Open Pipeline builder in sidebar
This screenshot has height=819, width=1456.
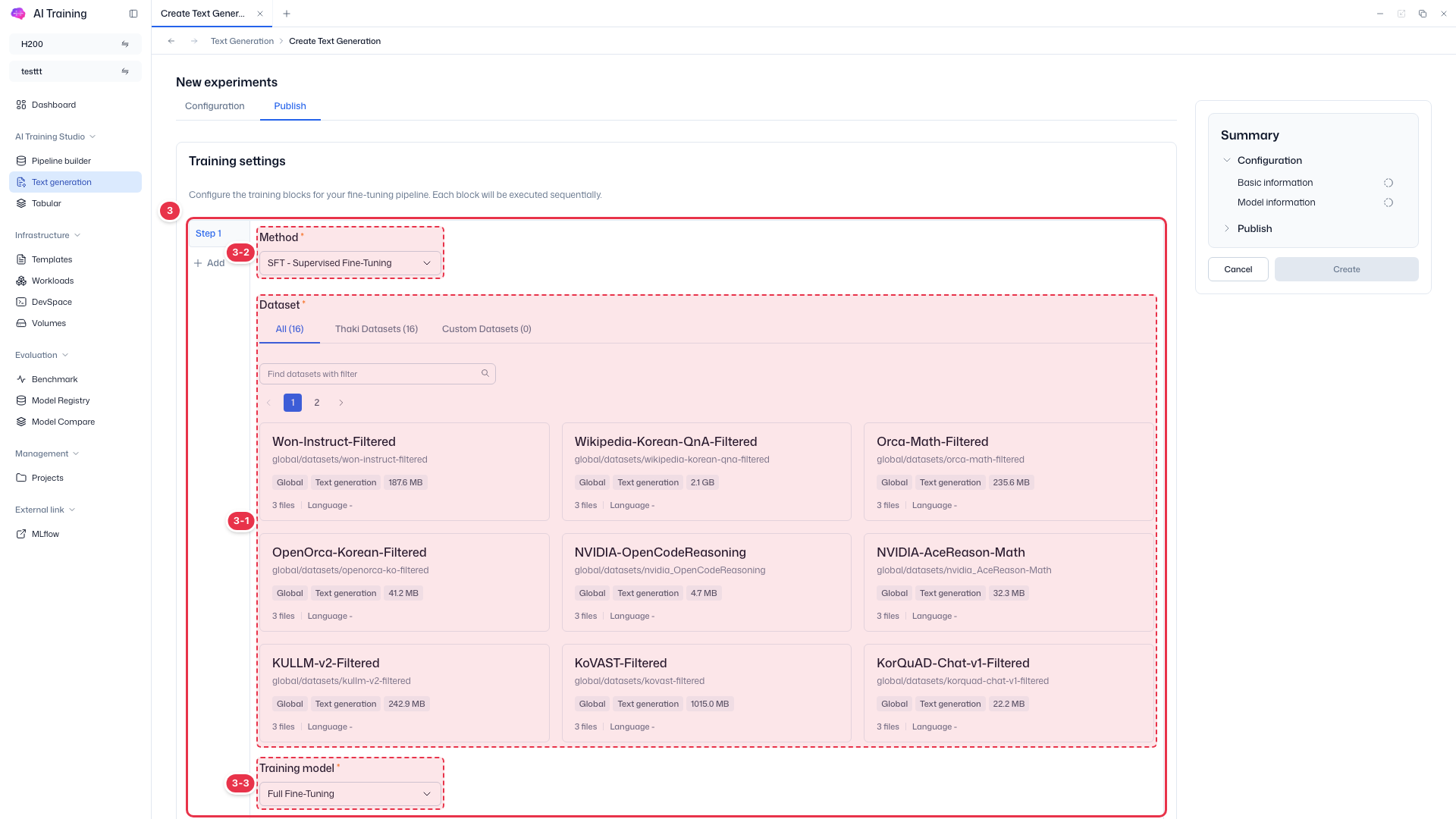coord(75,161)
